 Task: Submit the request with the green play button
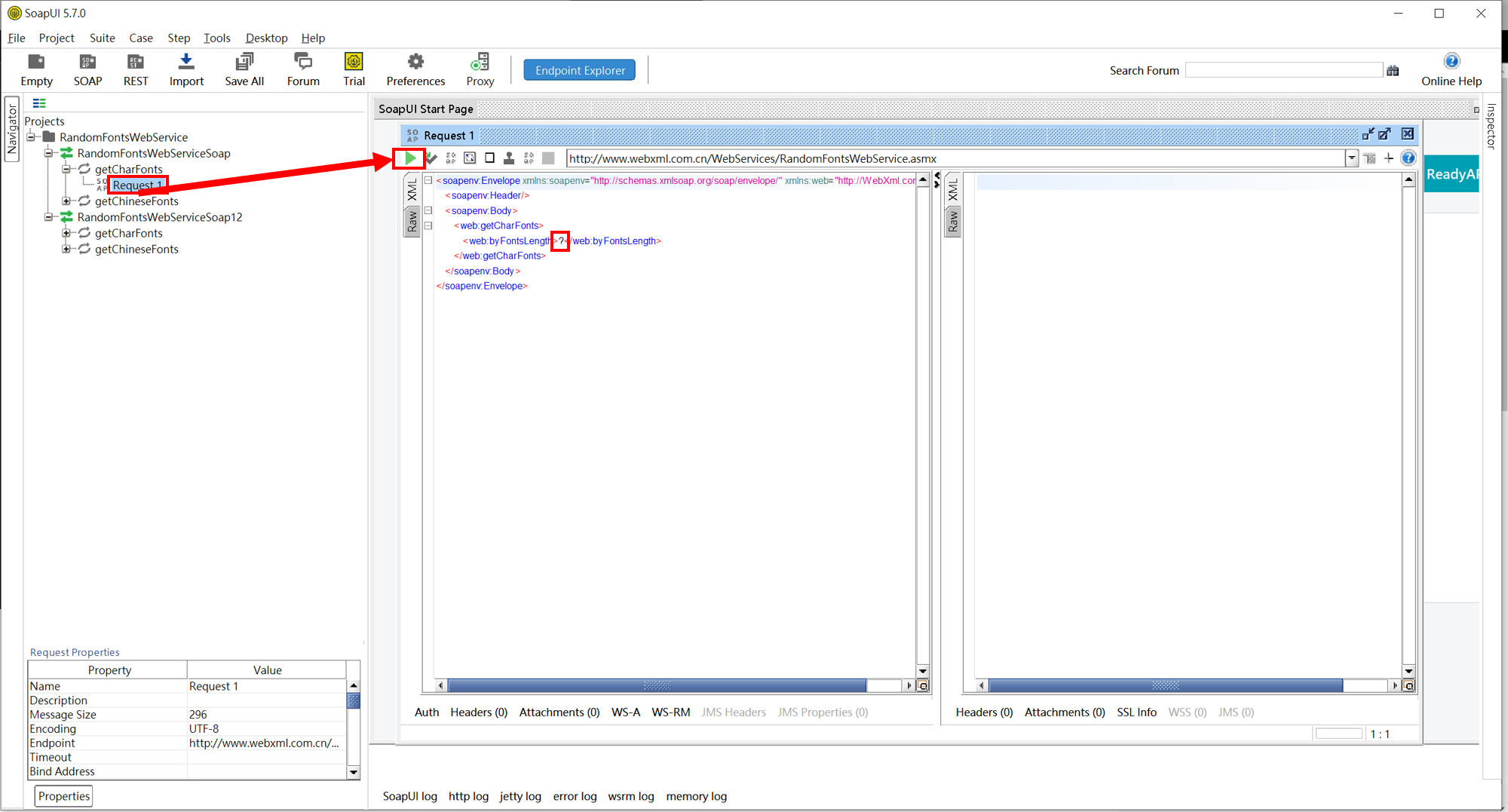[x=409, y=158]
